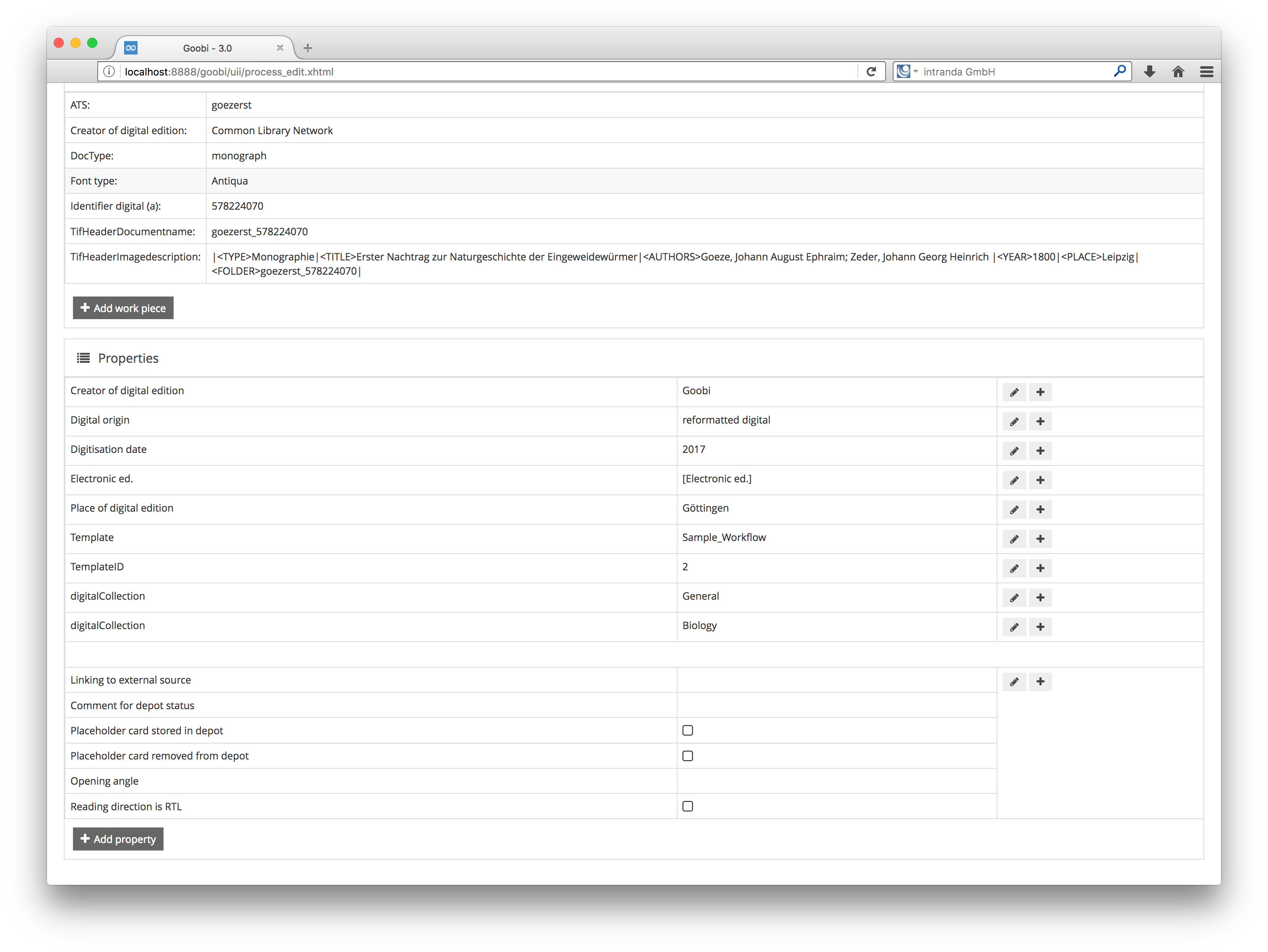Click the Sample_Workflow template value
1268x952 pixels.
point(724,537)
